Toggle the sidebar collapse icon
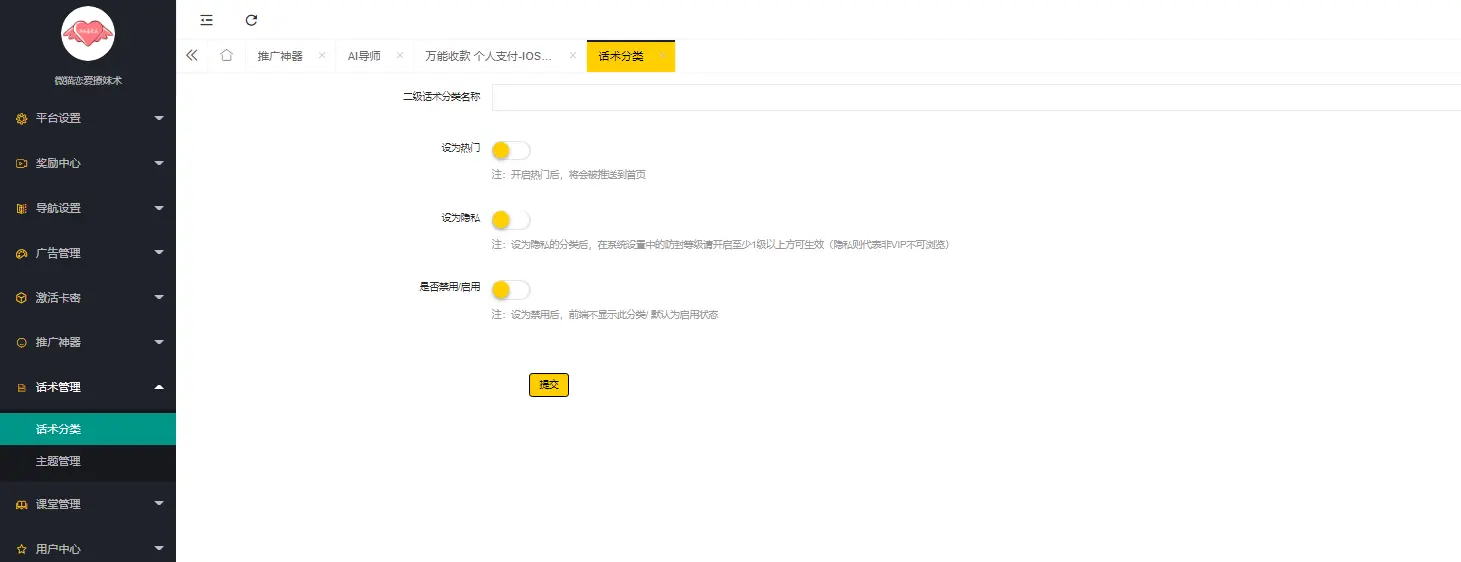The image size is (1461, 562). coord(206,20)
